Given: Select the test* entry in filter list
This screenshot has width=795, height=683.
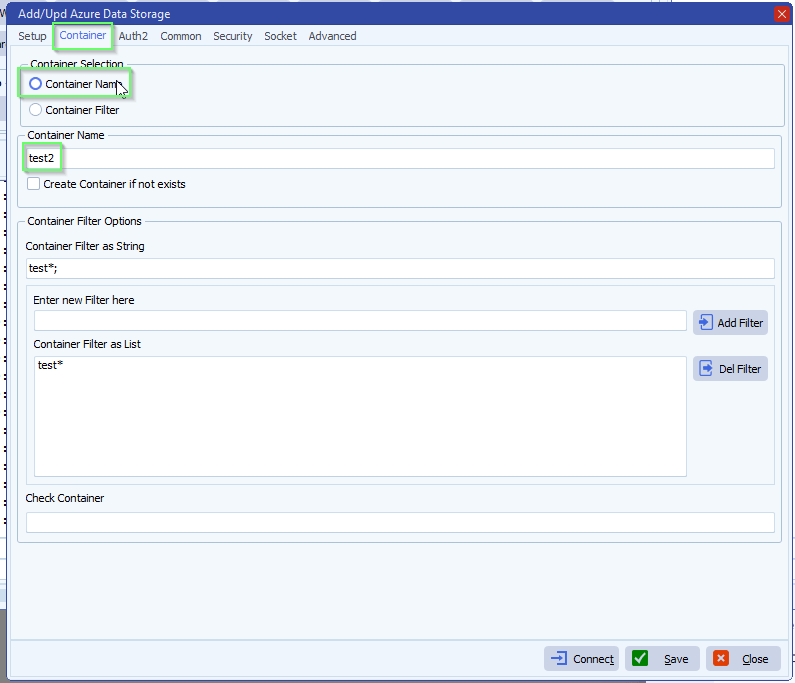Looking at the screenshot, I should [50, 365].
